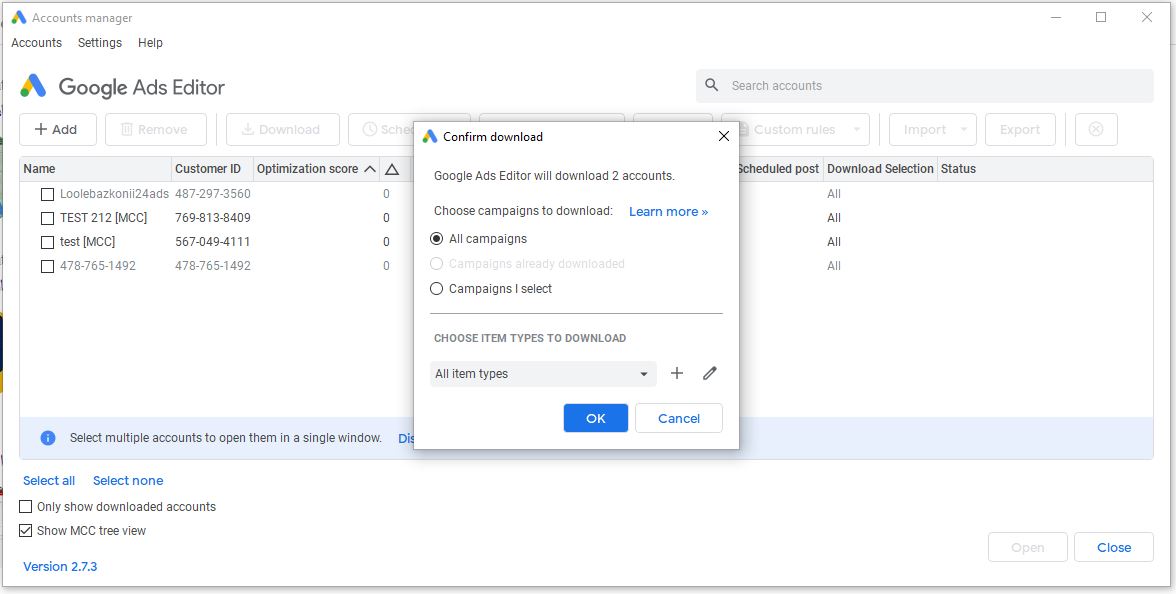Click the plus icon to add item type set
This screenshot has height=594, width=1176.
pos(676,374)
